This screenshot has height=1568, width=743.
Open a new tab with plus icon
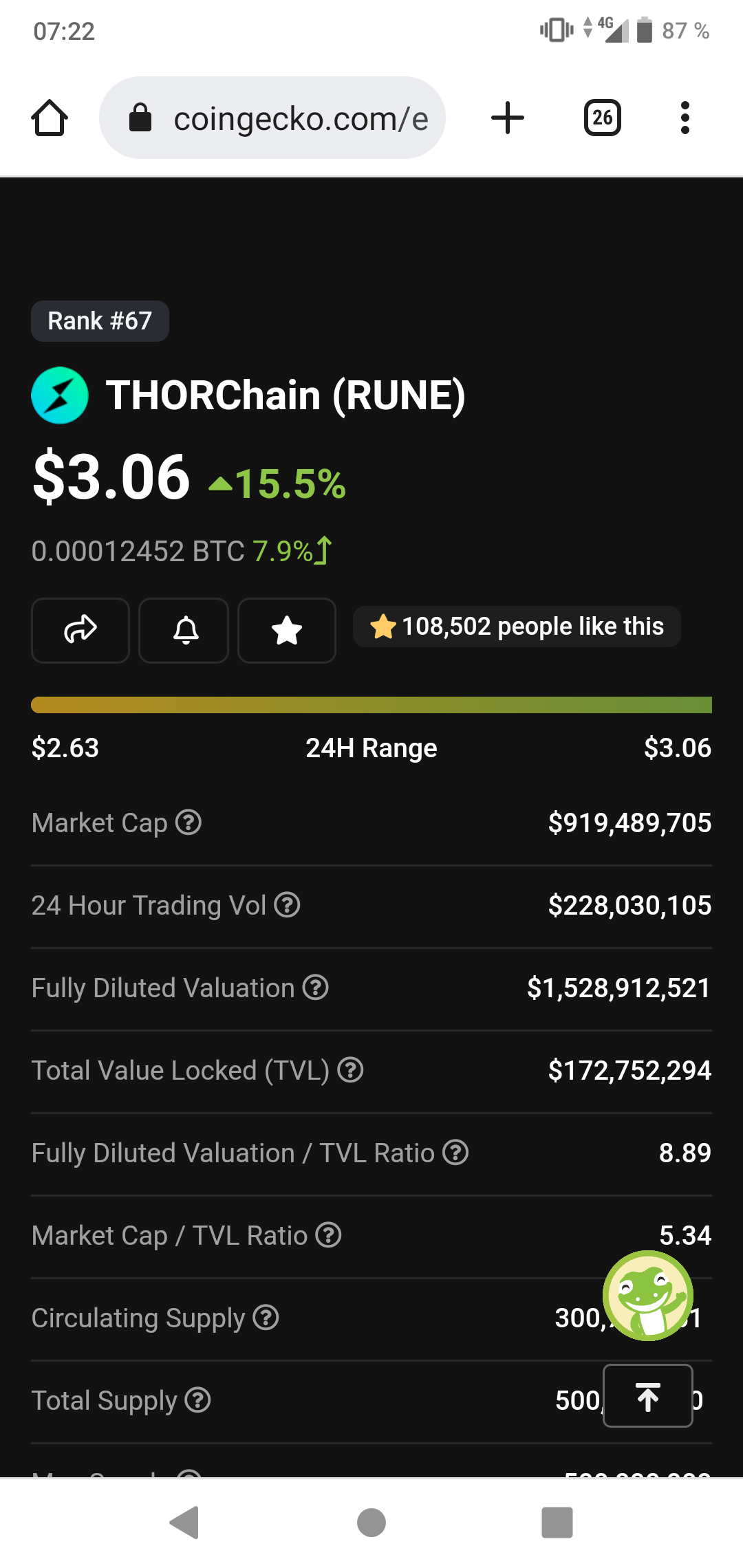click(x=508, y=118)
